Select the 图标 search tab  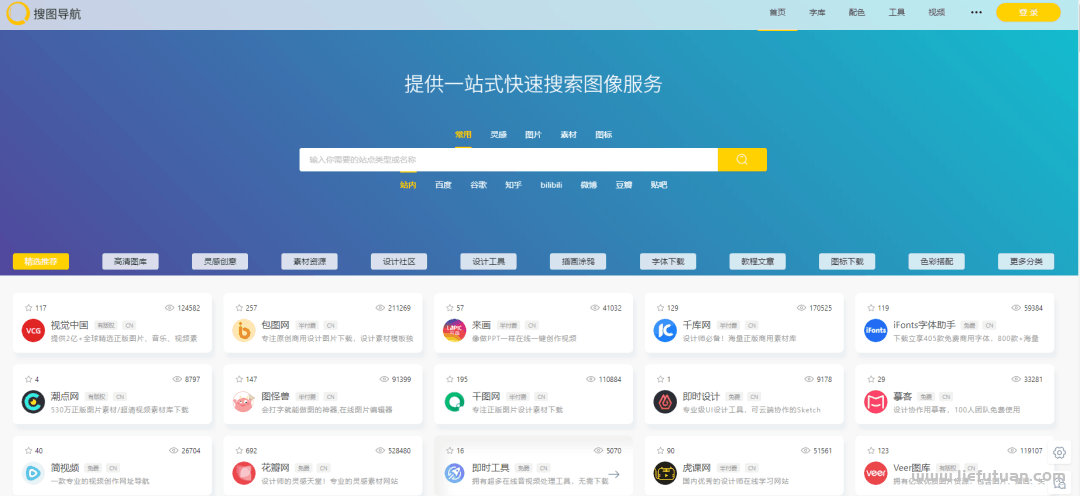(x=603, y=135)
